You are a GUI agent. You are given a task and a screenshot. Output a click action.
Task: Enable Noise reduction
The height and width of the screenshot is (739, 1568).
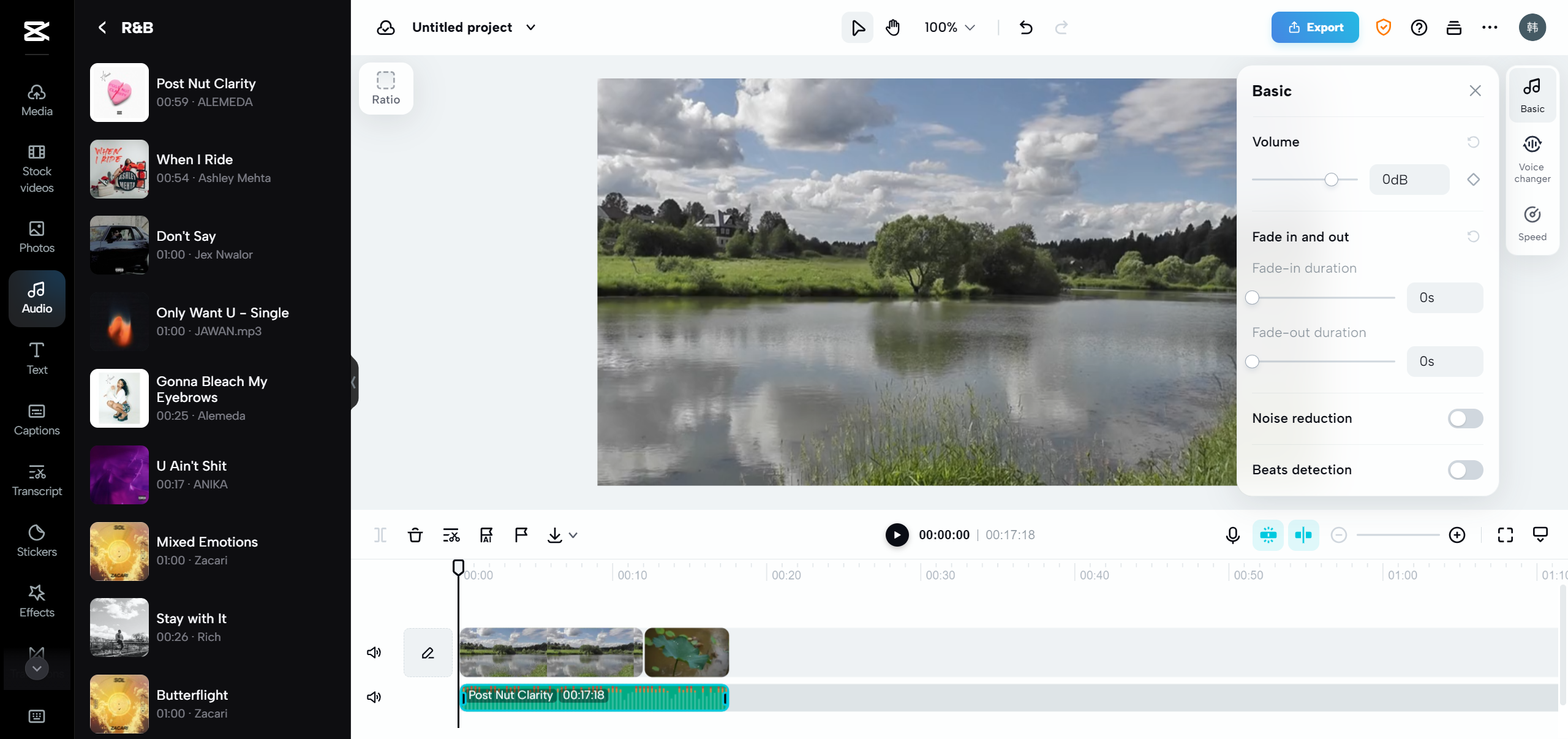1465,419
